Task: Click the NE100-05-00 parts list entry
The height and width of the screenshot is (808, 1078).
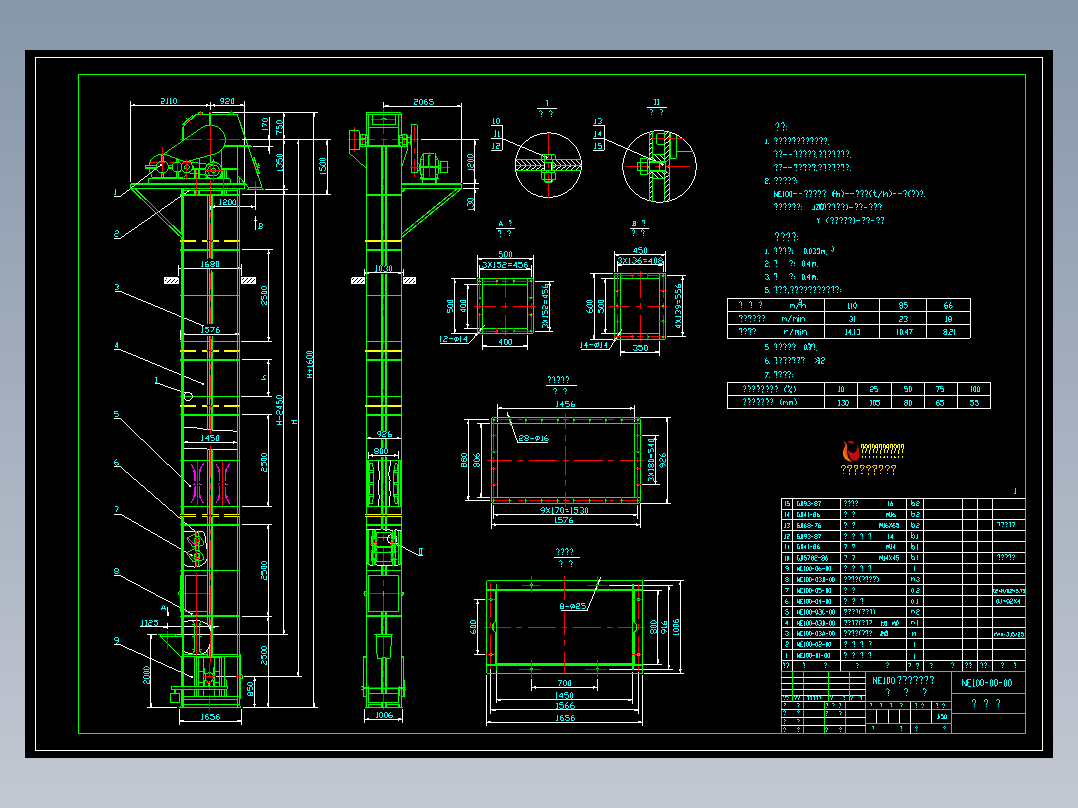Action: (x=815, y=590)
